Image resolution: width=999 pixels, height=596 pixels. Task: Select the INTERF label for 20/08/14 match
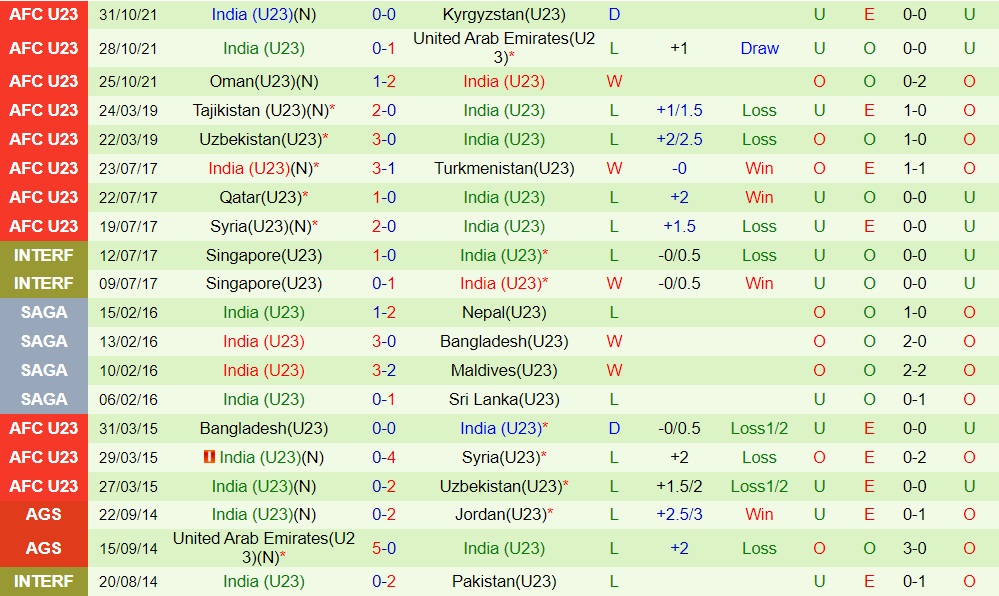44,581
